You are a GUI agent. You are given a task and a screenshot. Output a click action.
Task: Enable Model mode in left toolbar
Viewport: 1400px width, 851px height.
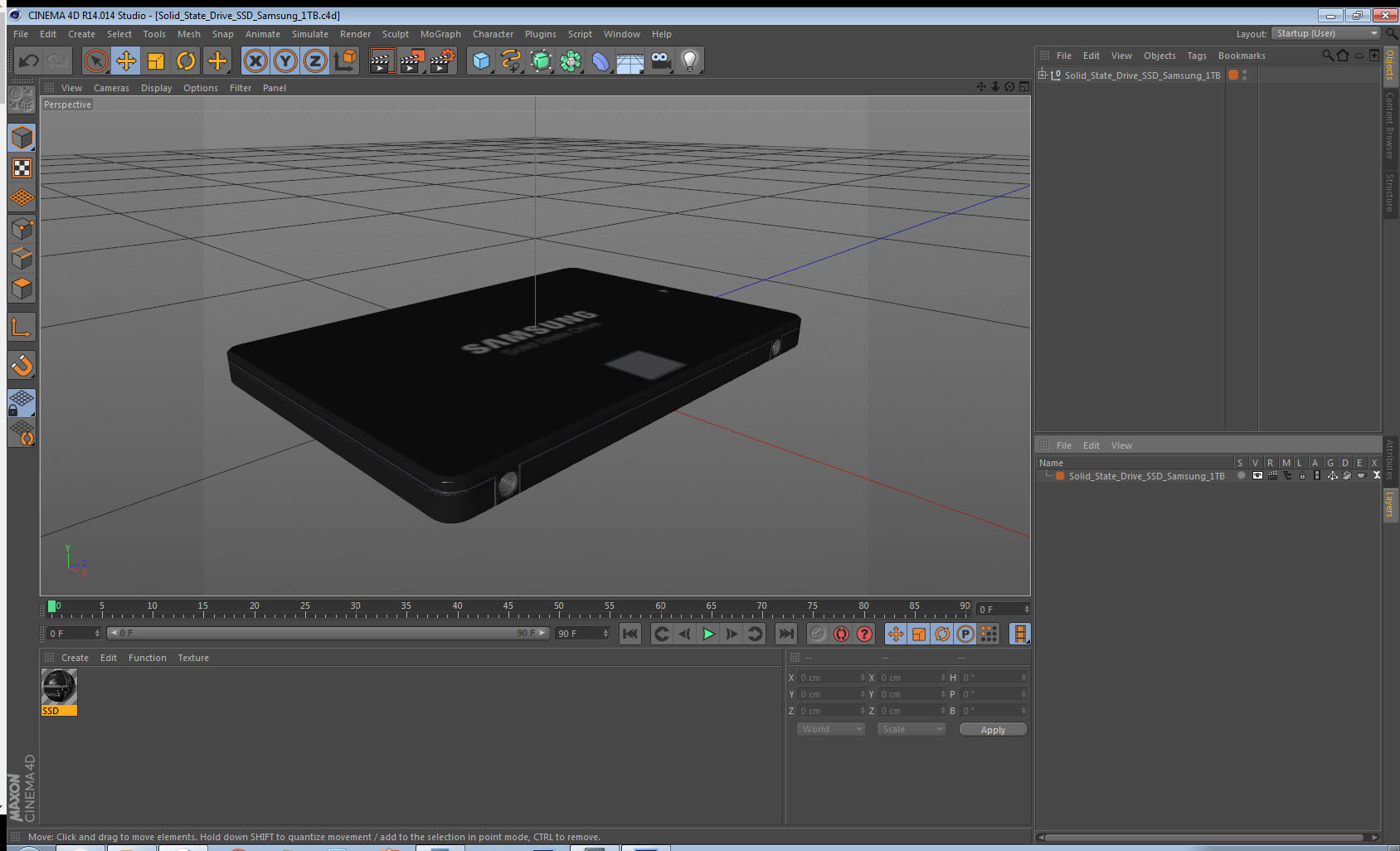(x=22, y=138)
